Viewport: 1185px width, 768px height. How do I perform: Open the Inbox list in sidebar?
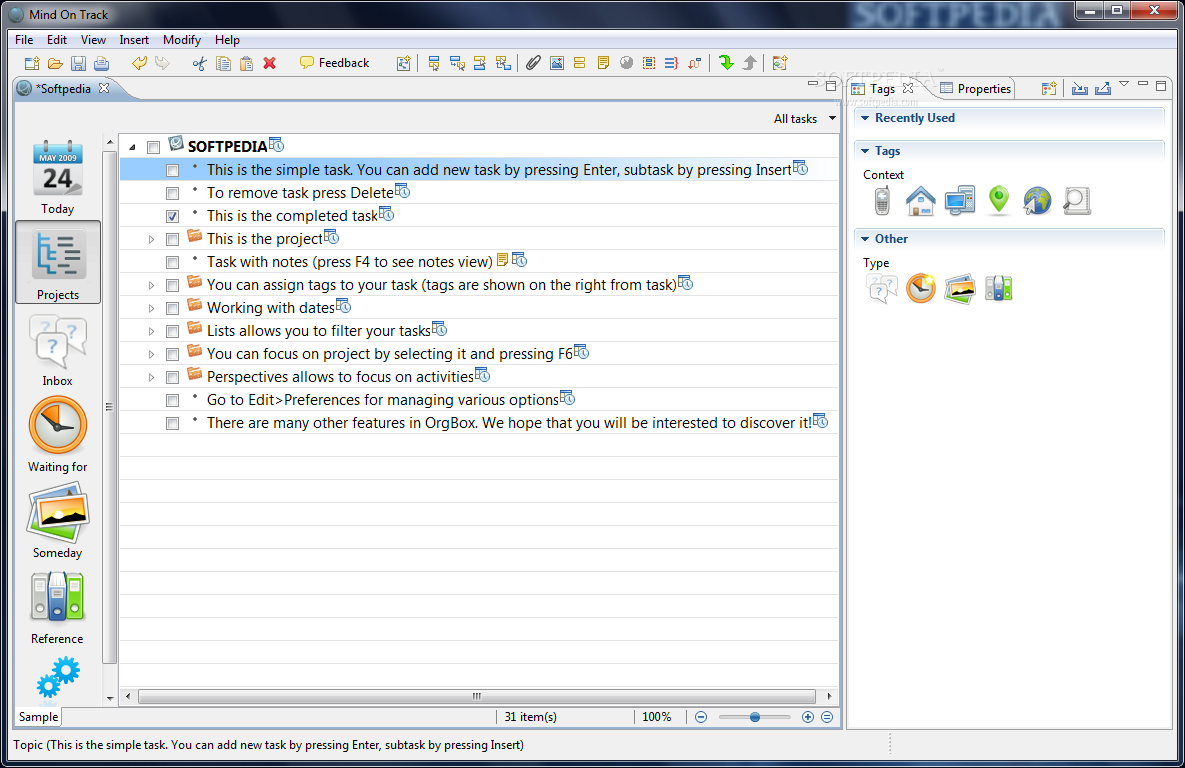57,351
